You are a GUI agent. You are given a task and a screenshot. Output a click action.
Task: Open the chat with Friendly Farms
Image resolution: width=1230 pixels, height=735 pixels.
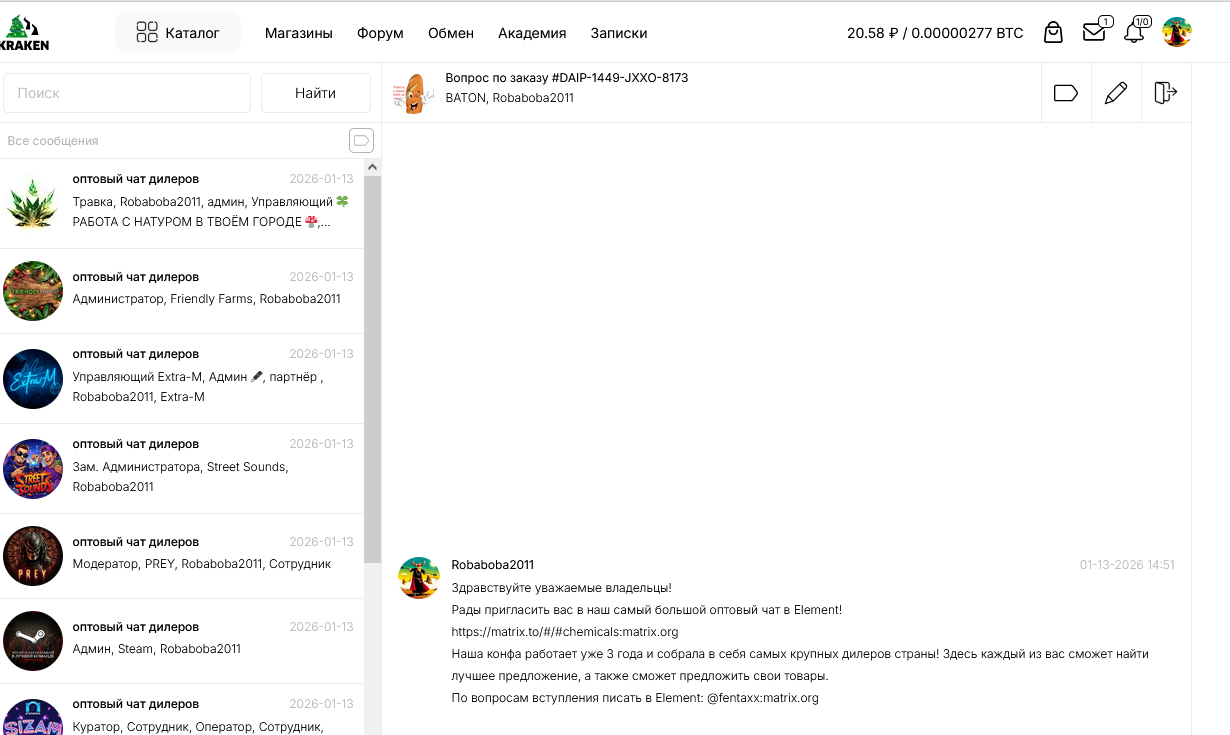pyautogui.click(x=182, y=291)
